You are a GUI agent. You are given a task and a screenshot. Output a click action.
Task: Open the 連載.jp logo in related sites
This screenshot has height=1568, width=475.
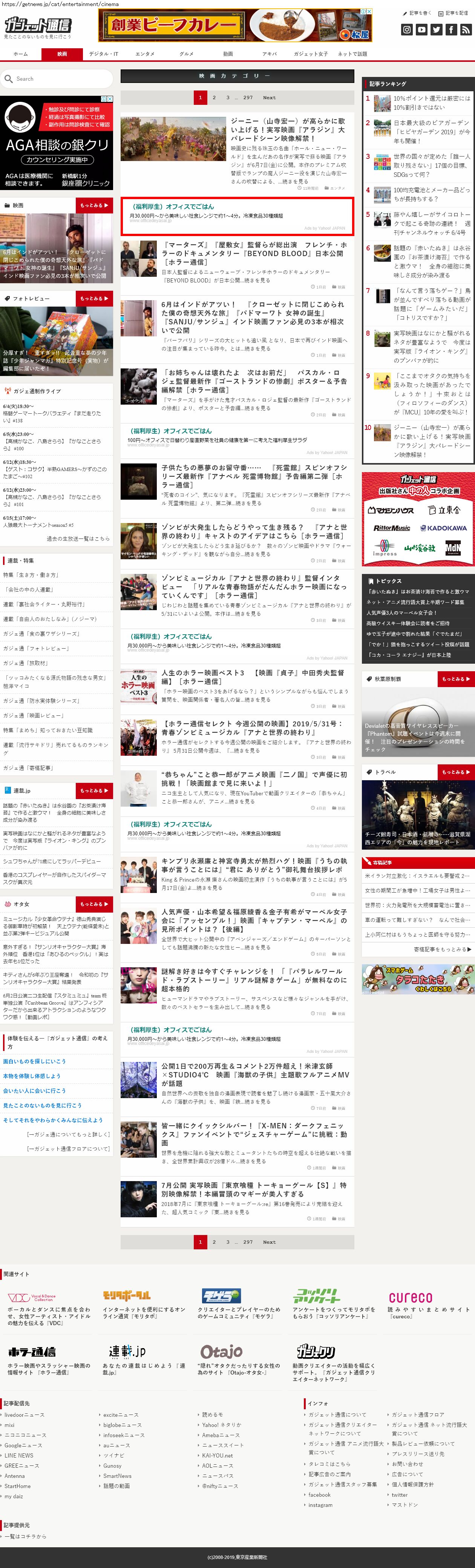coord(127,1351)
